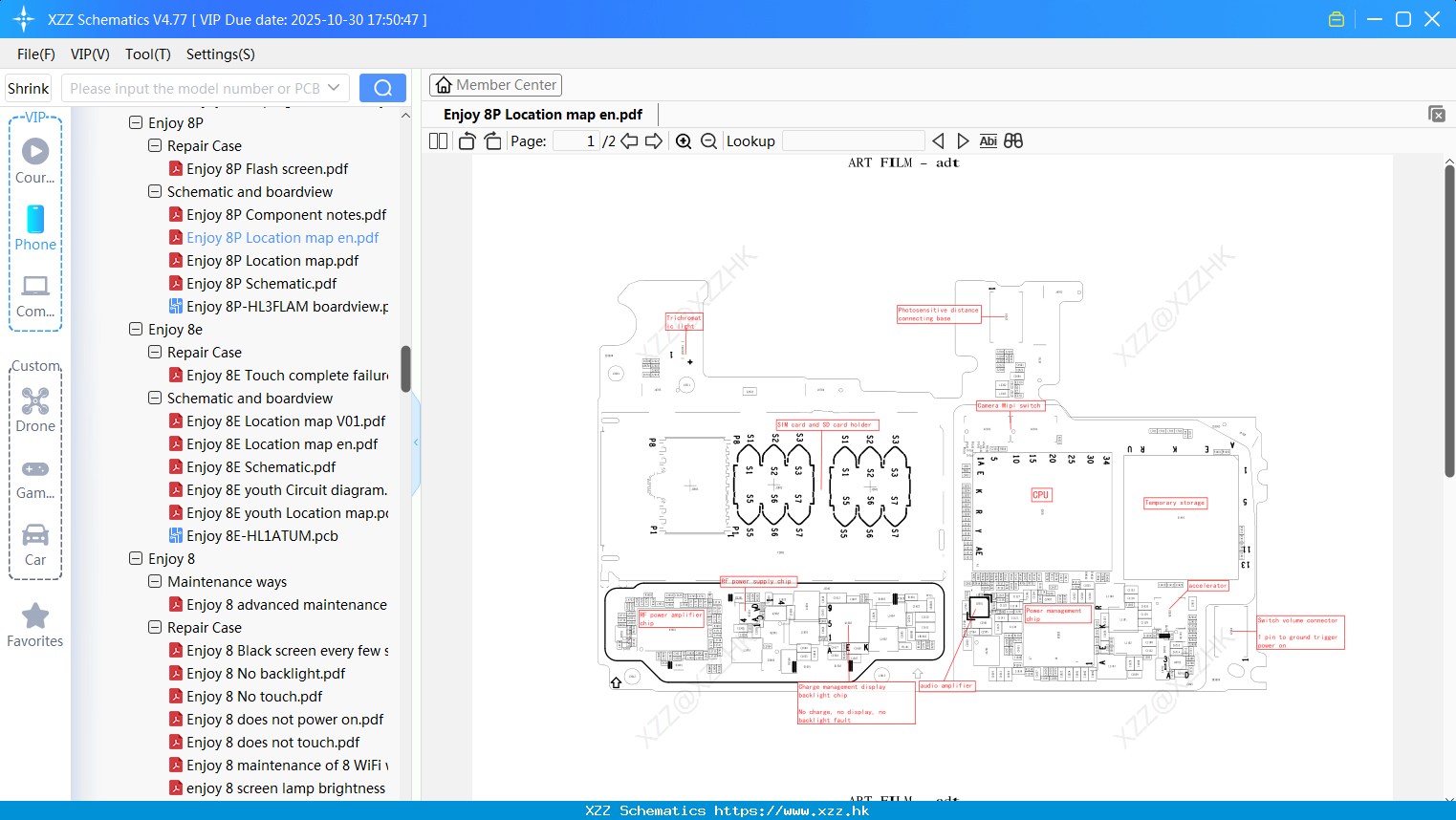
Task: Collapse the Enjoy 8P node
Action: tap(136, 122)
